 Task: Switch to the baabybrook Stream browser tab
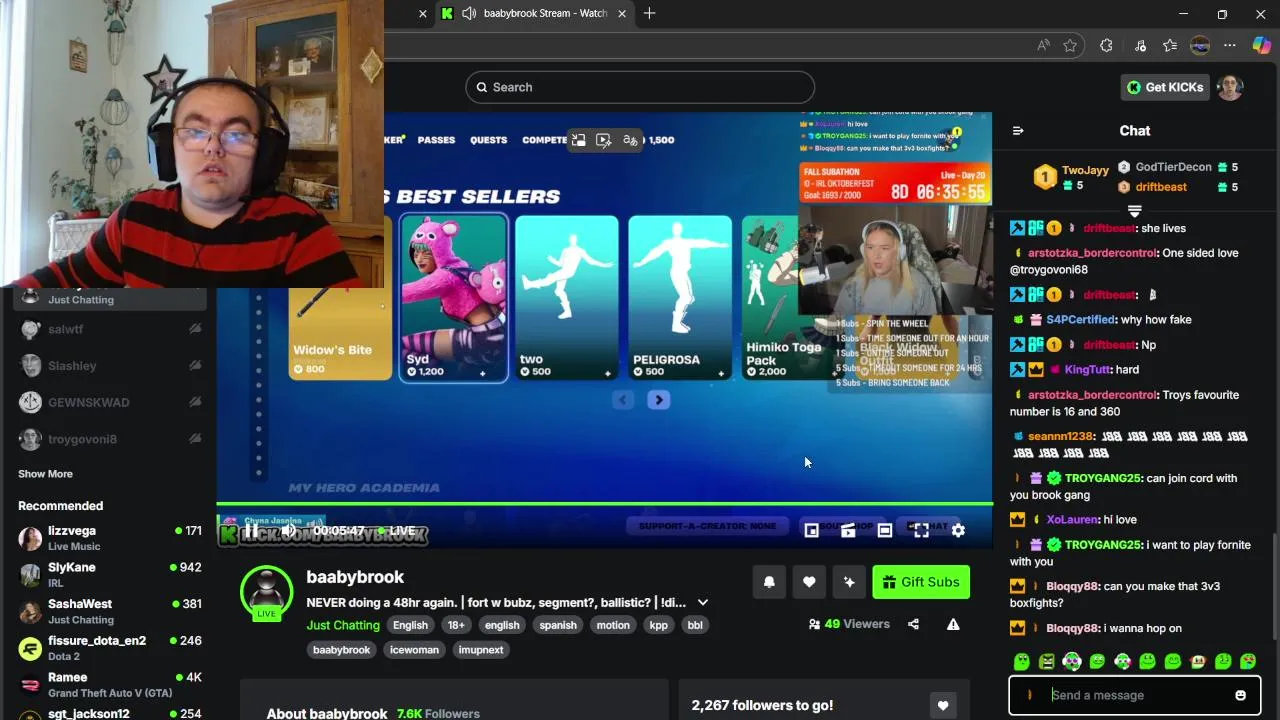coord(535,13)
